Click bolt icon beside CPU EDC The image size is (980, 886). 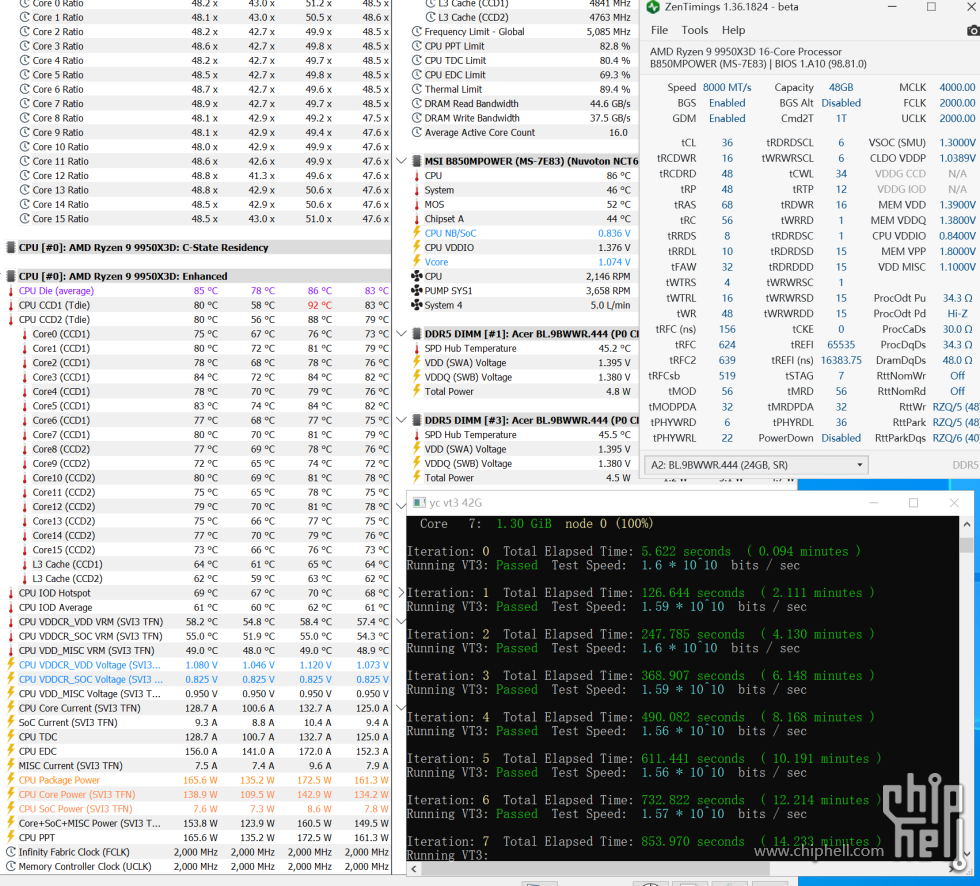click(x=11, y=750)
